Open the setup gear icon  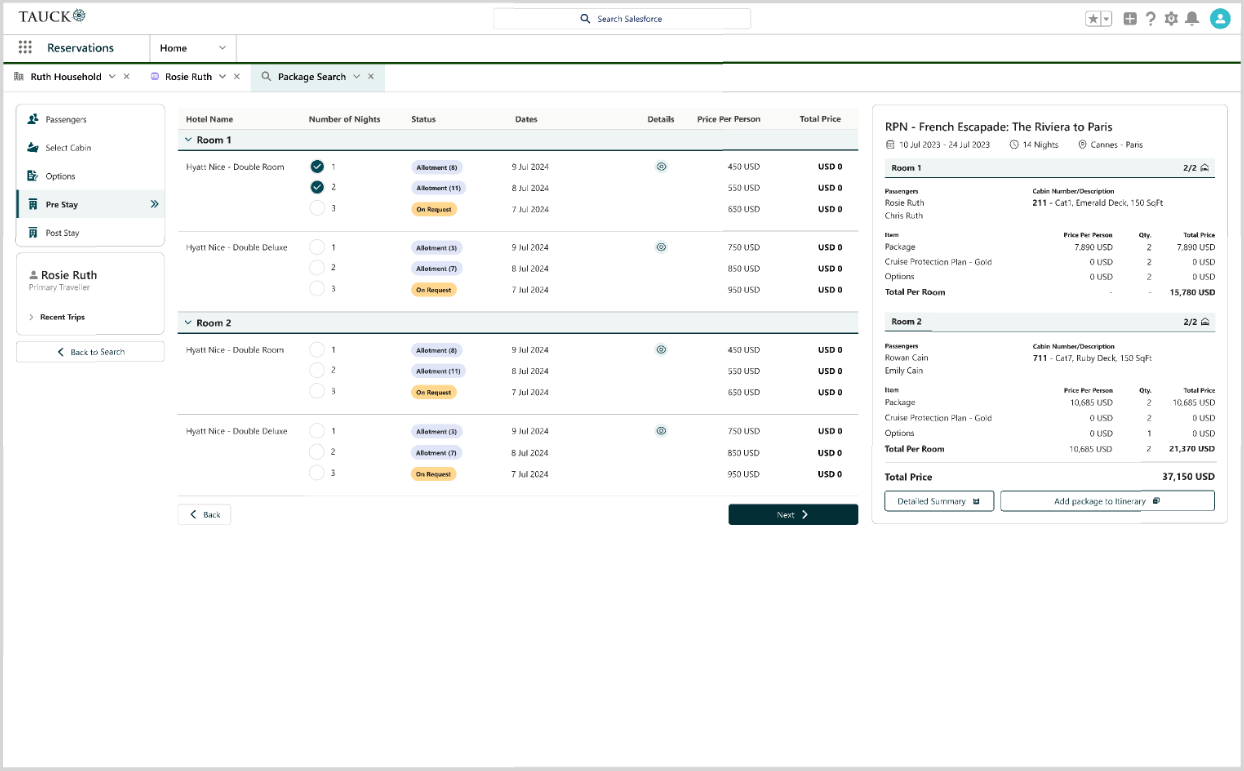coord(1171,19)
